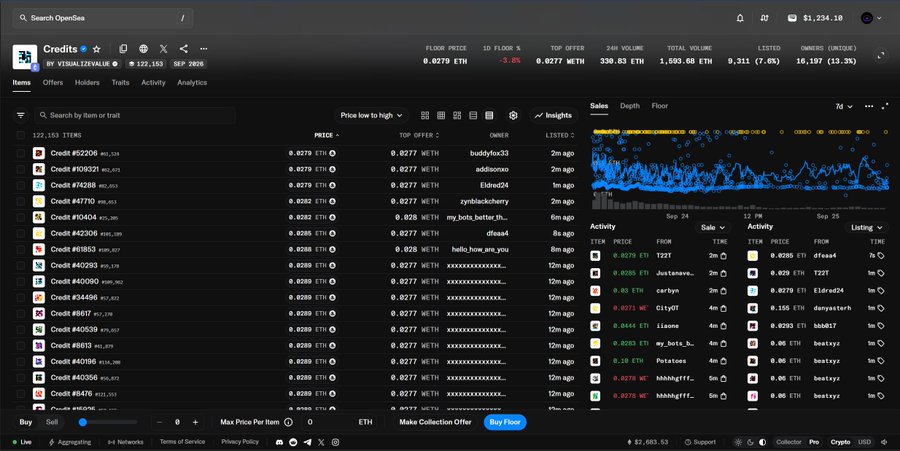900x451 pixels.
Task: Focus the Search OpenSea field
Action: click(x=103, y=18)
